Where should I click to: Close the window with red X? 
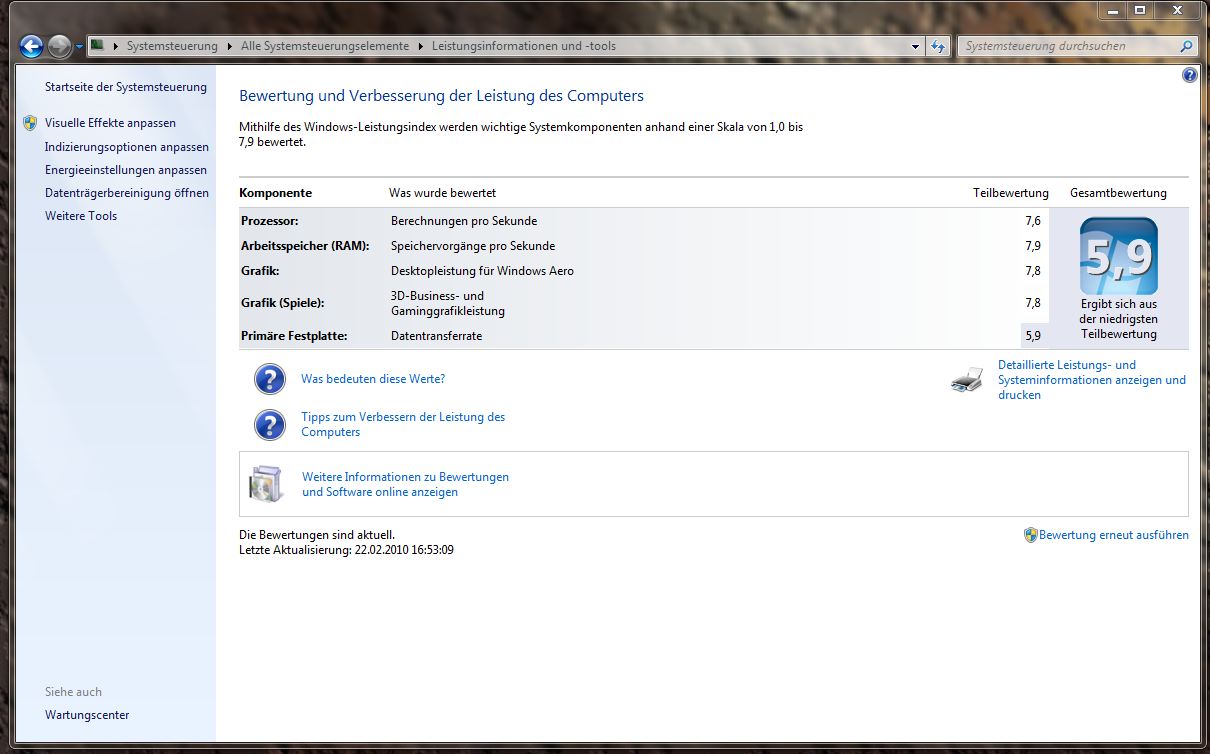[x=1177, y=11]
